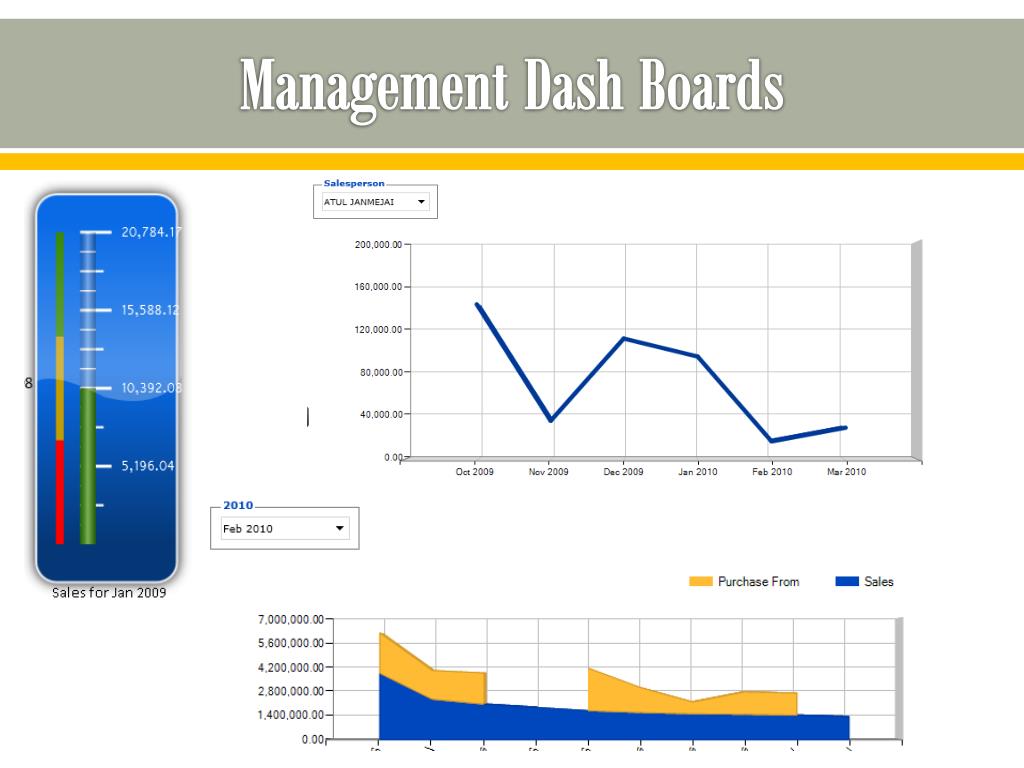Open the Salesperson ATUL JANMEJAI dropdown

[x=376, y=202]
